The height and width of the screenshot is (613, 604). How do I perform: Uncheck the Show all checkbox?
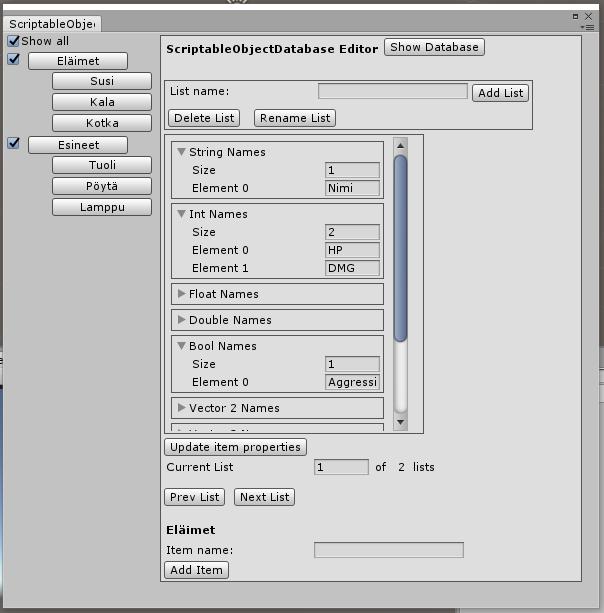click(x=13, y=41)
